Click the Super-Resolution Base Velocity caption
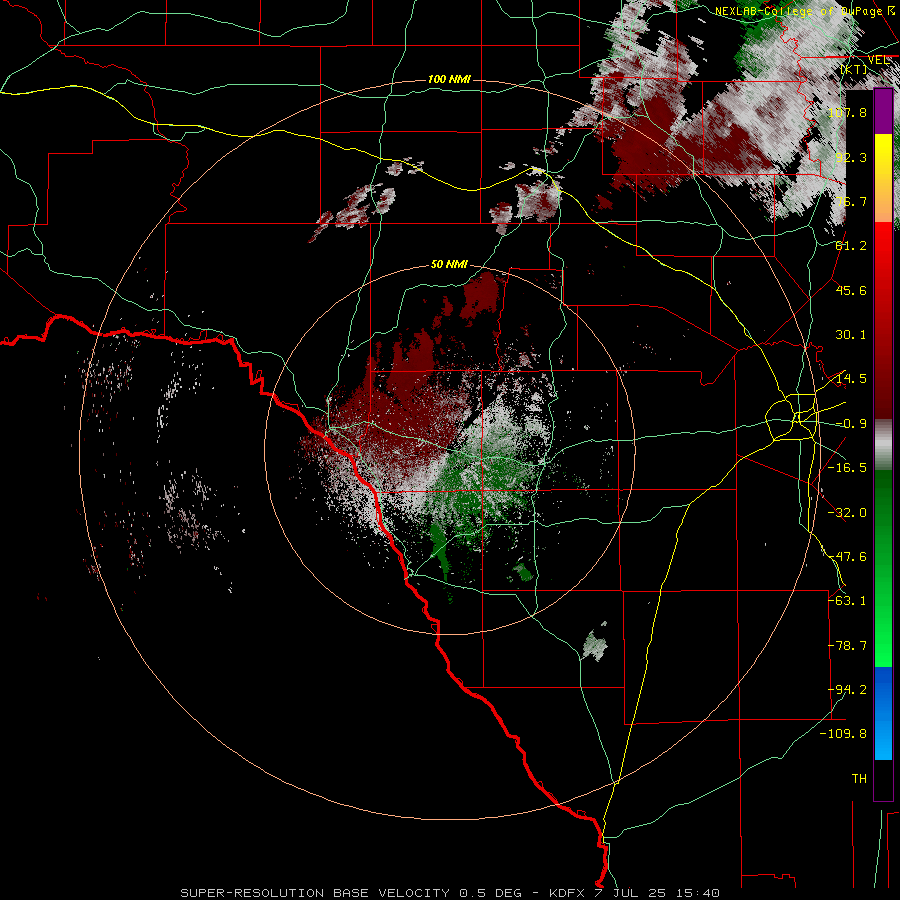This screenshot has height=900, width=900. [x=449, y=893]
